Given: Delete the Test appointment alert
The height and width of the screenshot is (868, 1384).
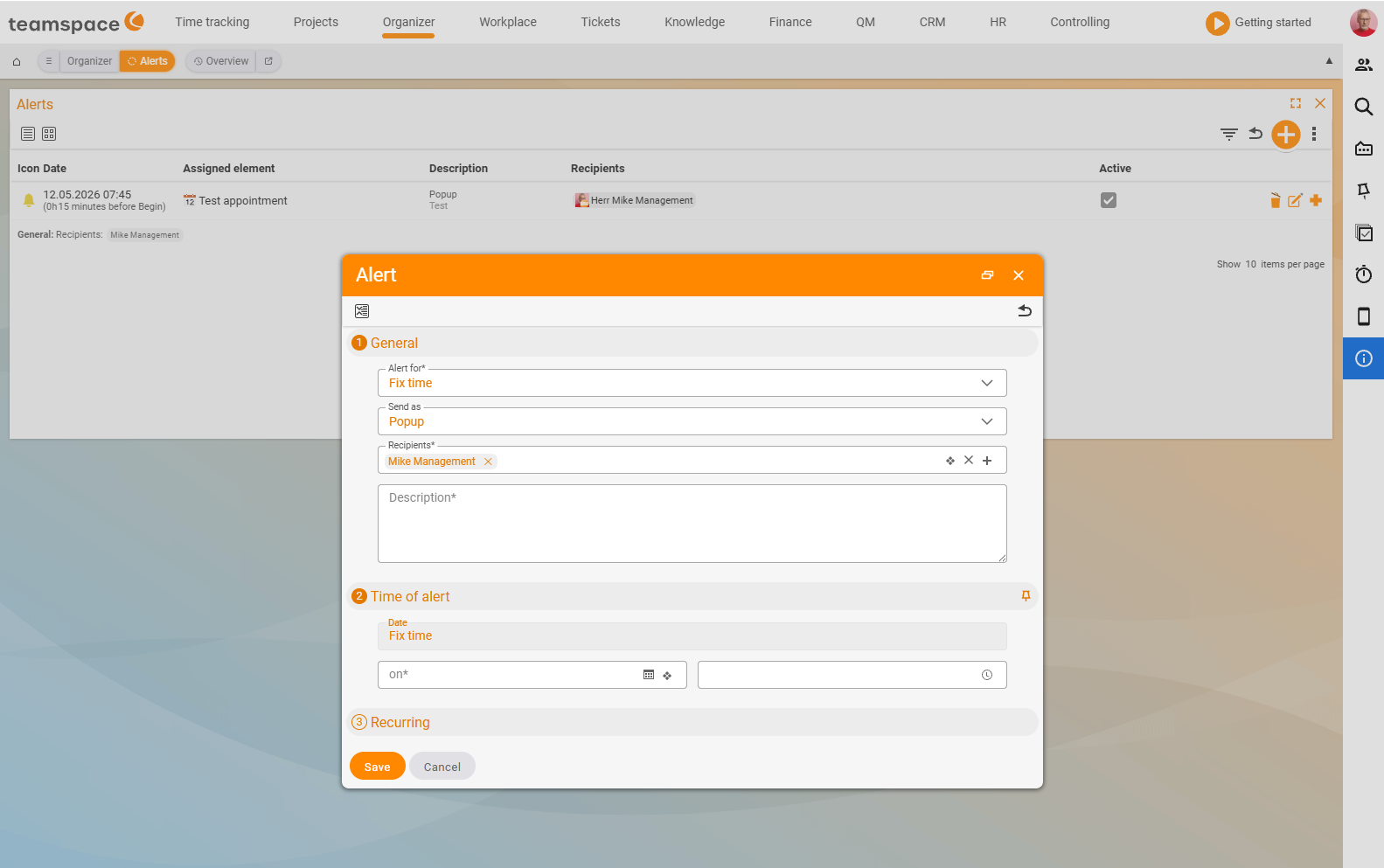Looking at the screenshot, I should point(1275,200).
